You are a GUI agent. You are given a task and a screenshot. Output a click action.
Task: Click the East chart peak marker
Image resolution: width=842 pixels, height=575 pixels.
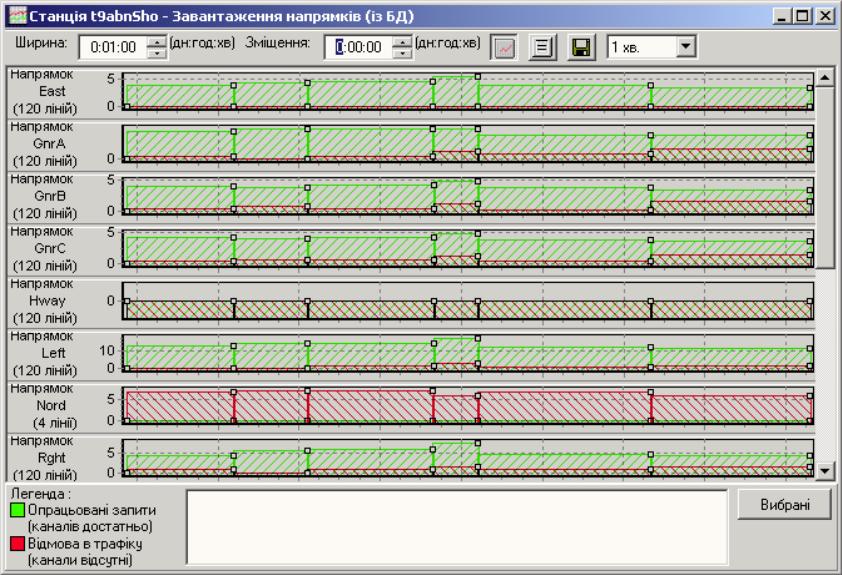point(478,77)
